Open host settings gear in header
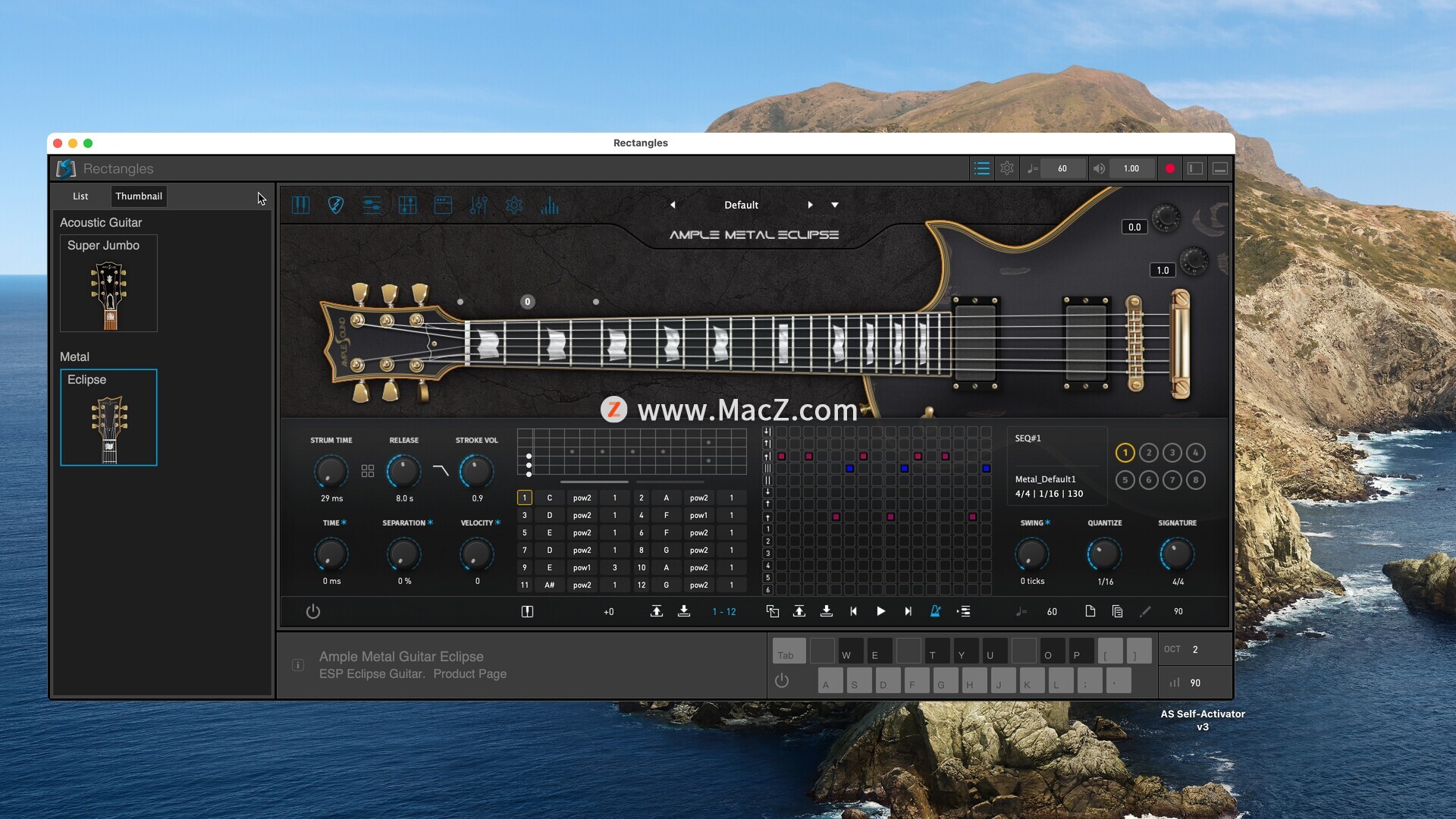1456x819 pixels. (1007, 168)
